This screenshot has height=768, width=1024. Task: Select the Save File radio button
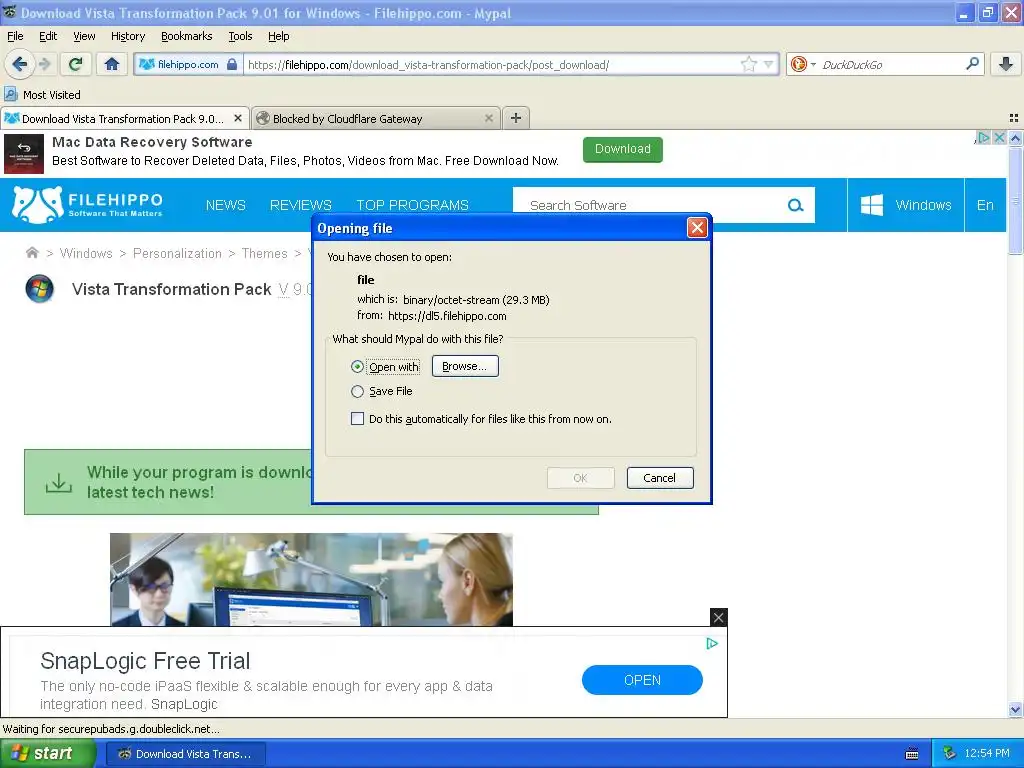point(357,391)
